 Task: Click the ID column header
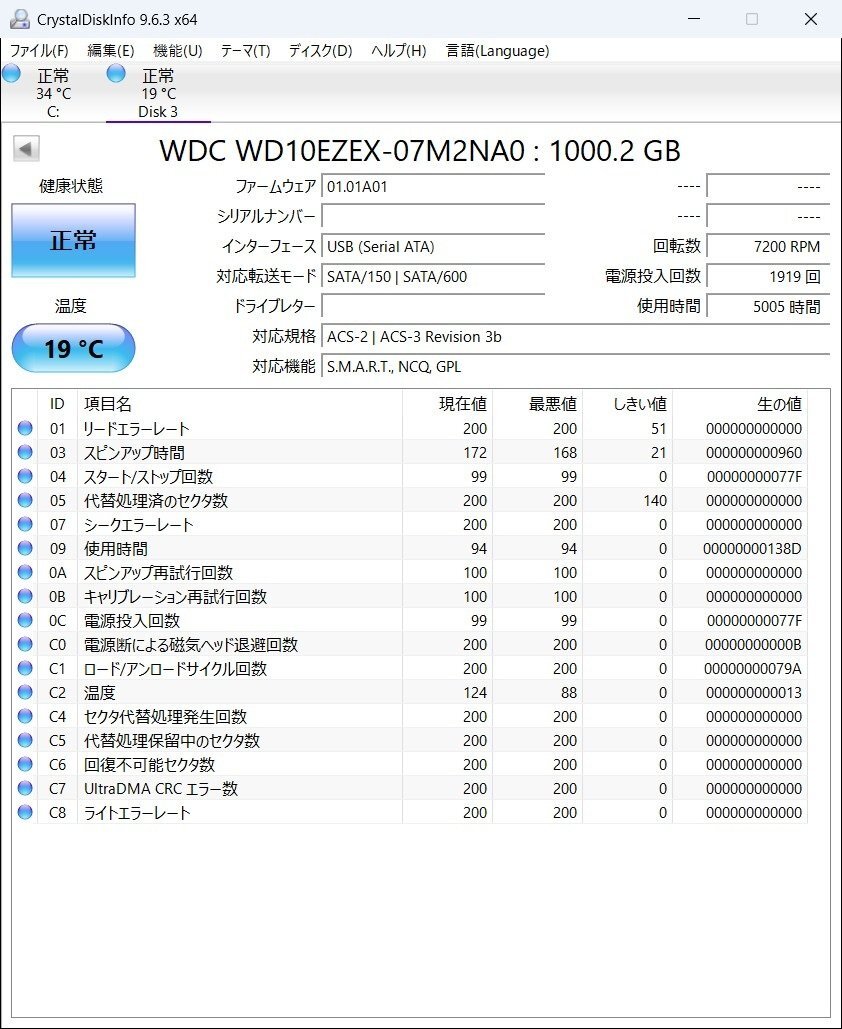coord(58,404)
